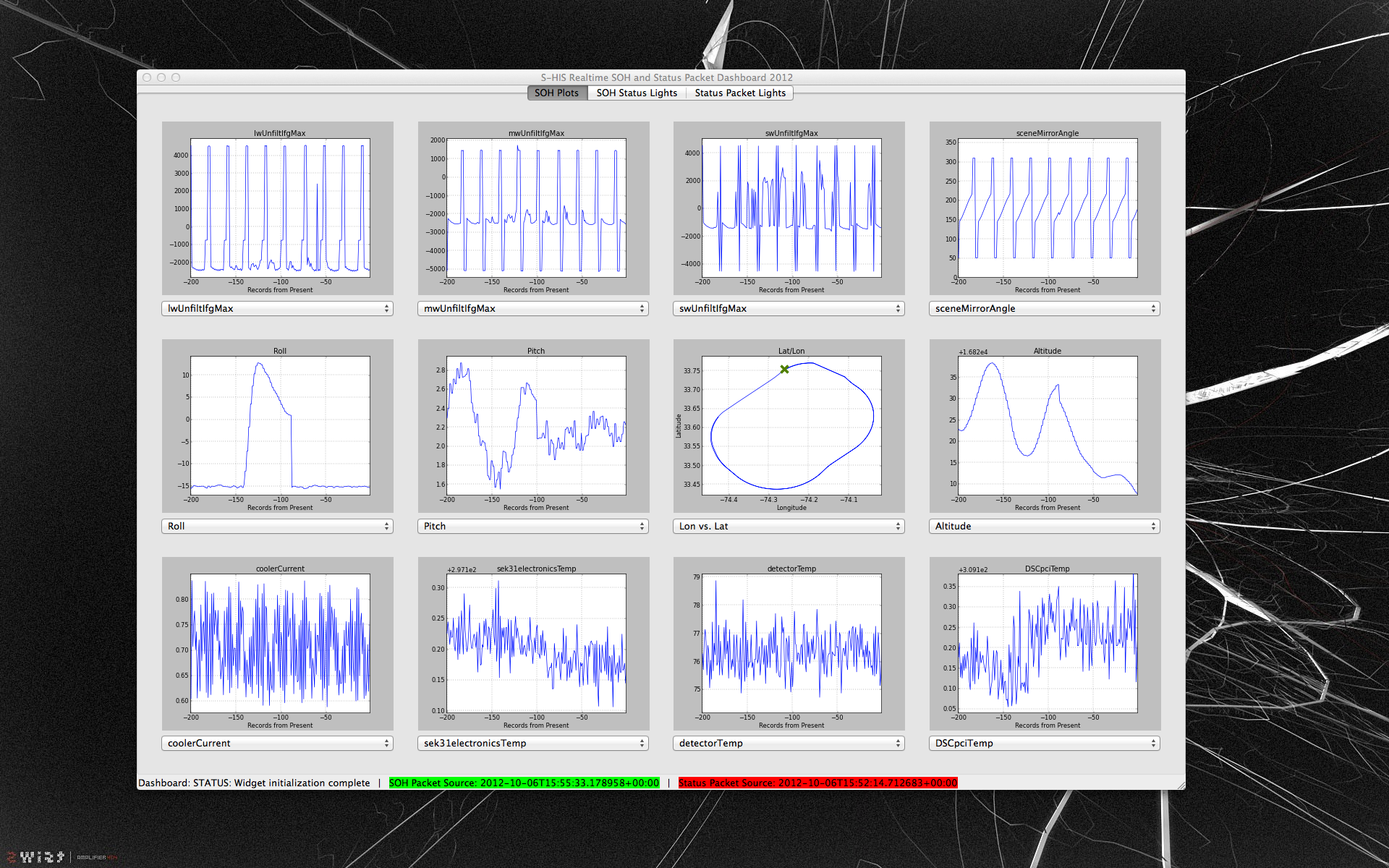Viewport: 1389px width, 868px height.
Task: Expand the sceneMirrorAngle selector
Action: (1045, 309)
